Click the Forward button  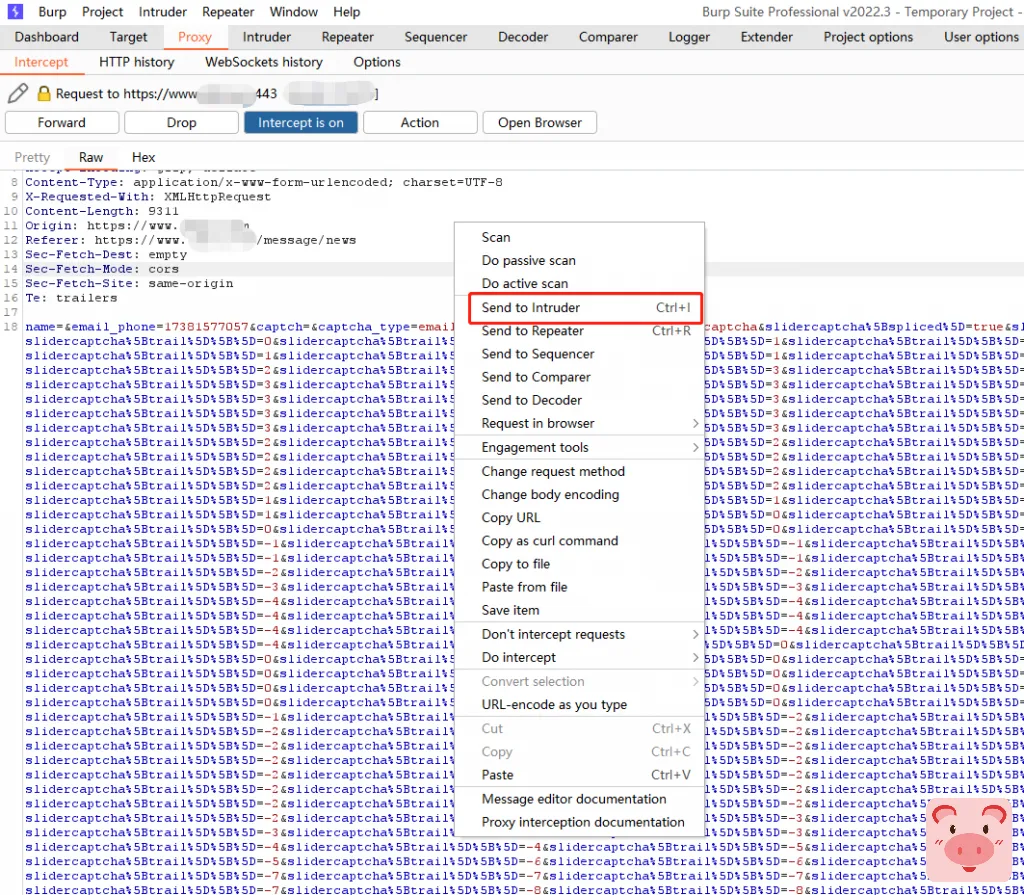62,123
